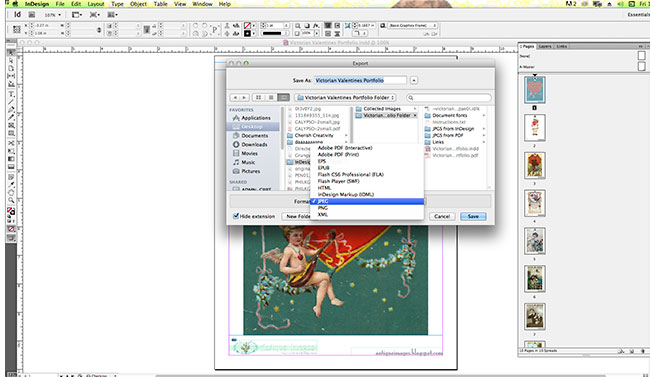Switch dialog to column view

pos(284,97)
